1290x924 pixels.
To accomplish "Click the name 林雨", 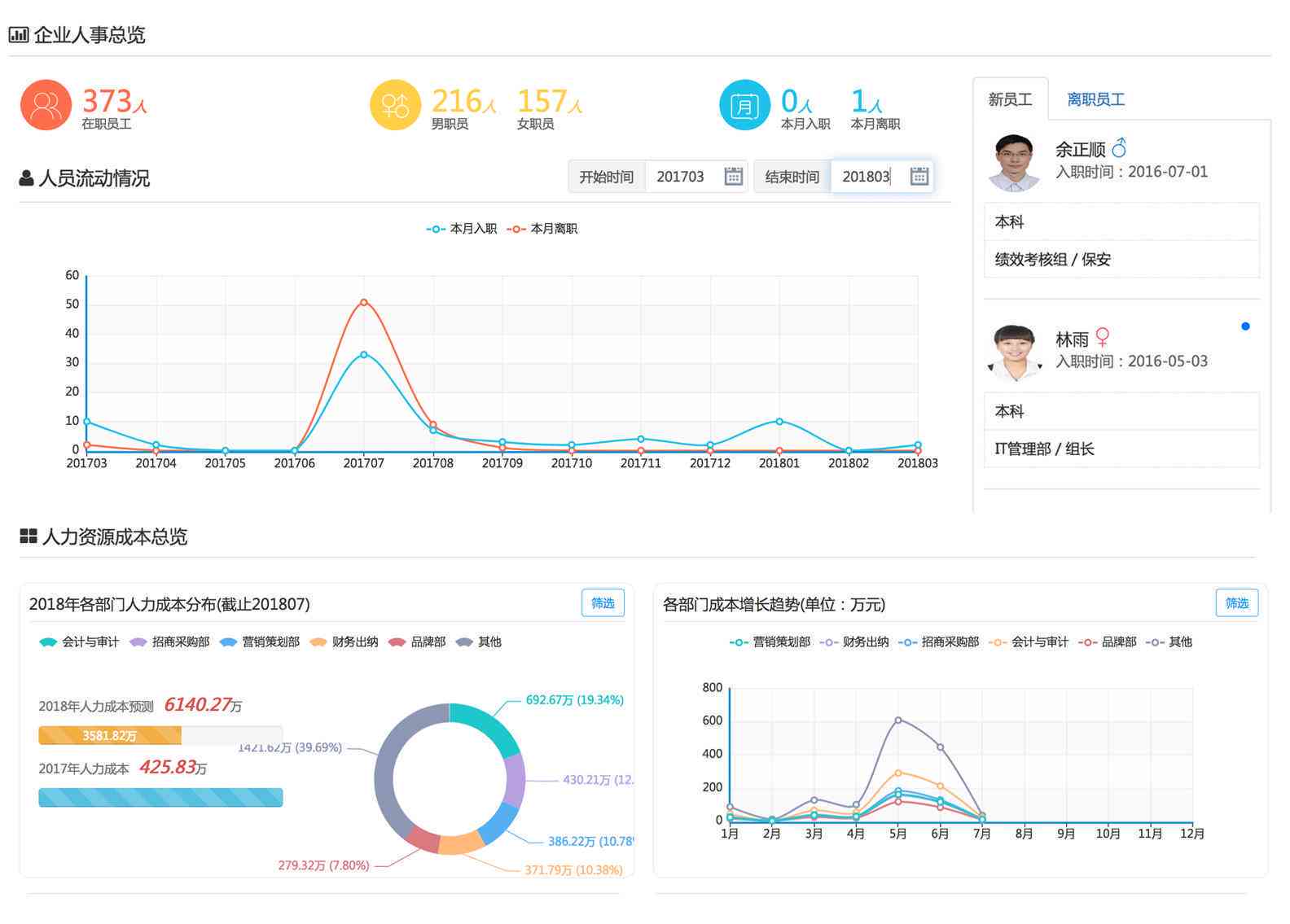I will coord(1073,339).
